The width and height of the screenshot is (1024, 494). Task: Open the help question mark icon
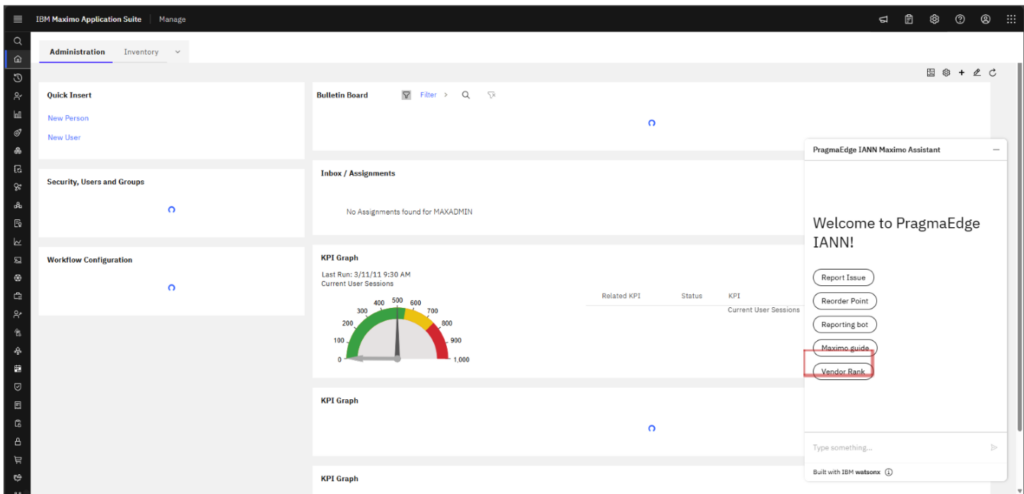(x=960, y=20)
